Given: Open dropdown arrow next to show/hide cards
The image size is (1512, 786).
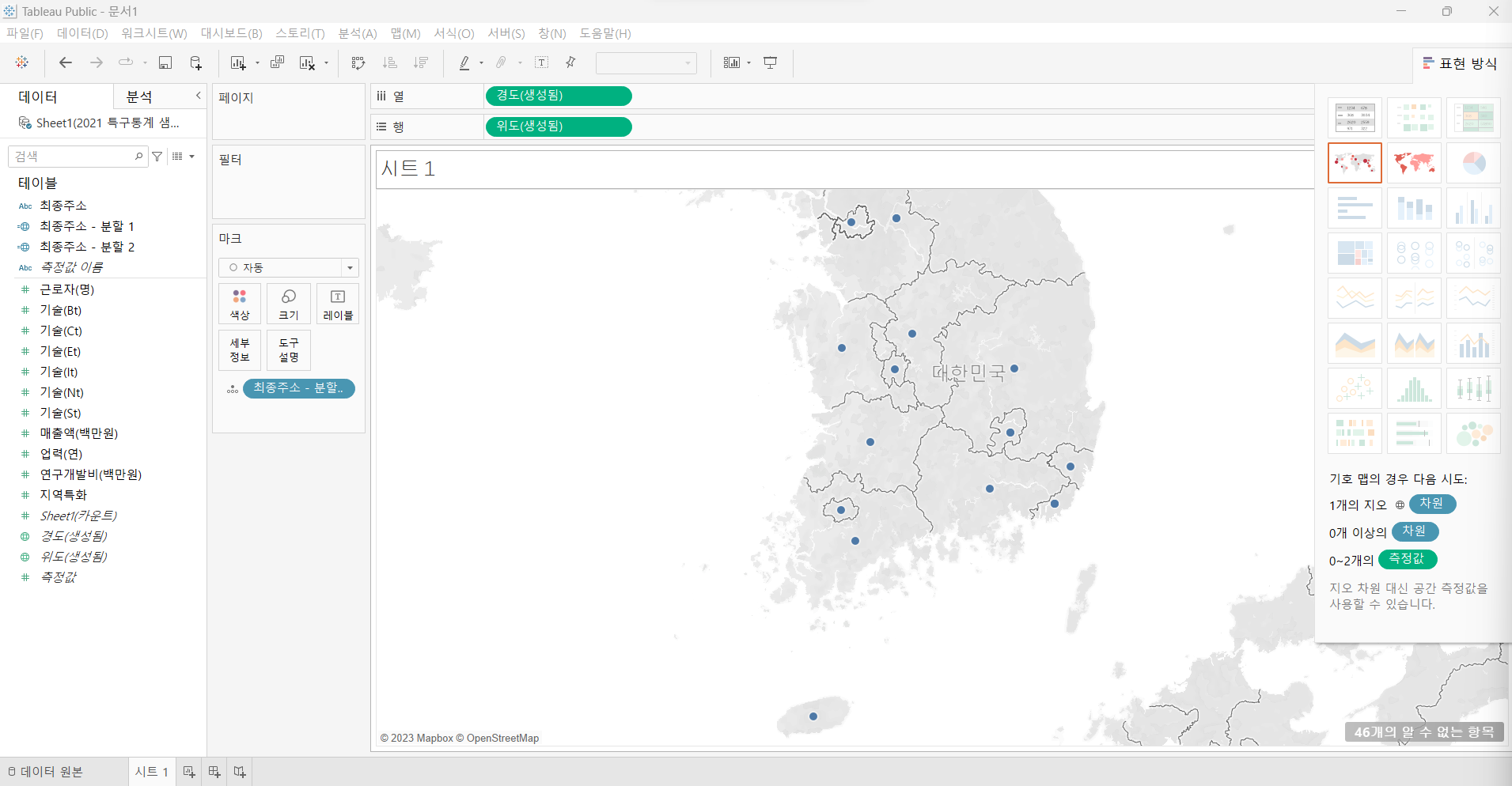Looking at the screenshot, I should (x=748, y=63).
